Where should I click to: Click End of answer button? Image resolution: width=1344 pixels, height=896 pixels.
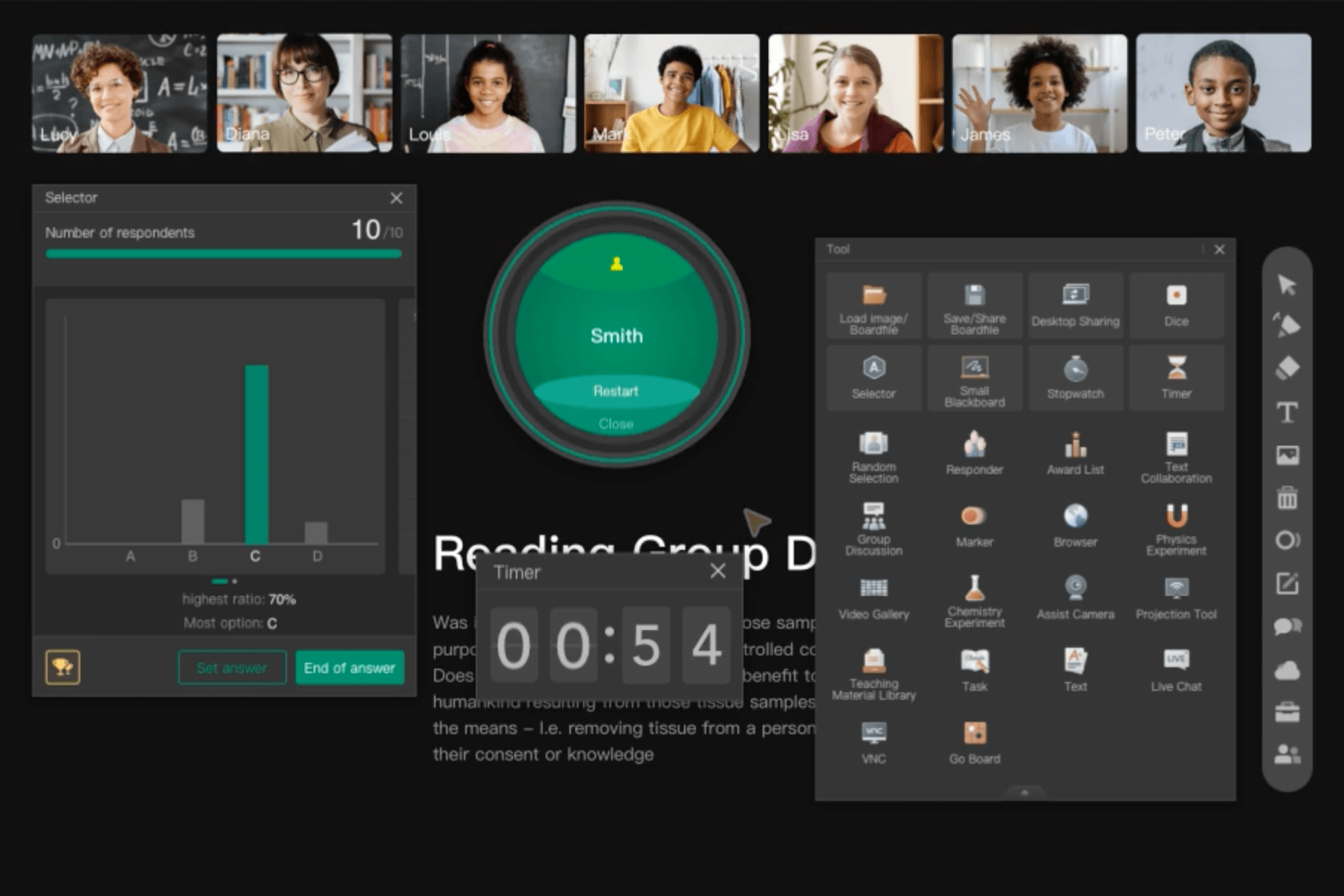[349, 667]
